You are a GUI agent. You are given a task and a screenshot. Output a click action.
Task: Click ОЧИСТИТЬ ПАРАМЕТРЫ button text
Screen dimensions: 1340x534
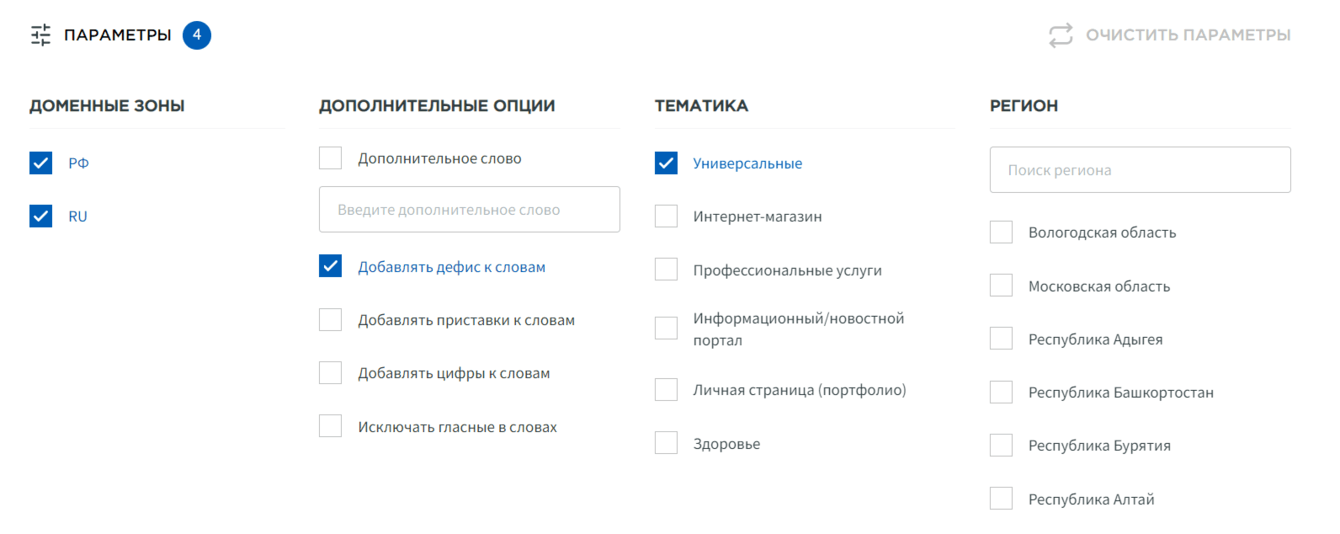point(1188,36)
